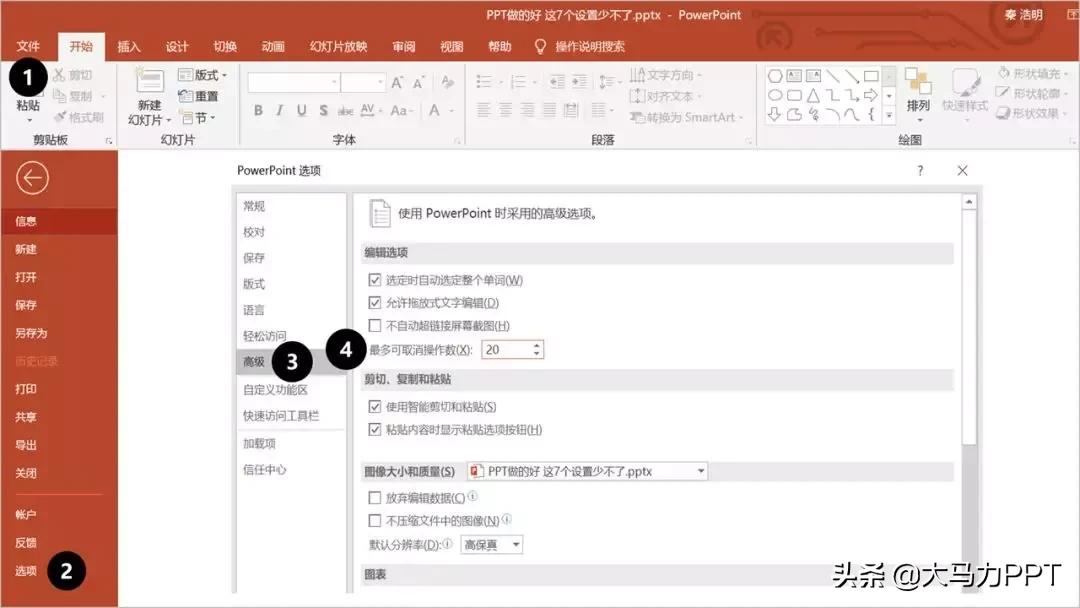Click the numbered list icon
Screen dimensions: 1080x608
click(519, 82)
